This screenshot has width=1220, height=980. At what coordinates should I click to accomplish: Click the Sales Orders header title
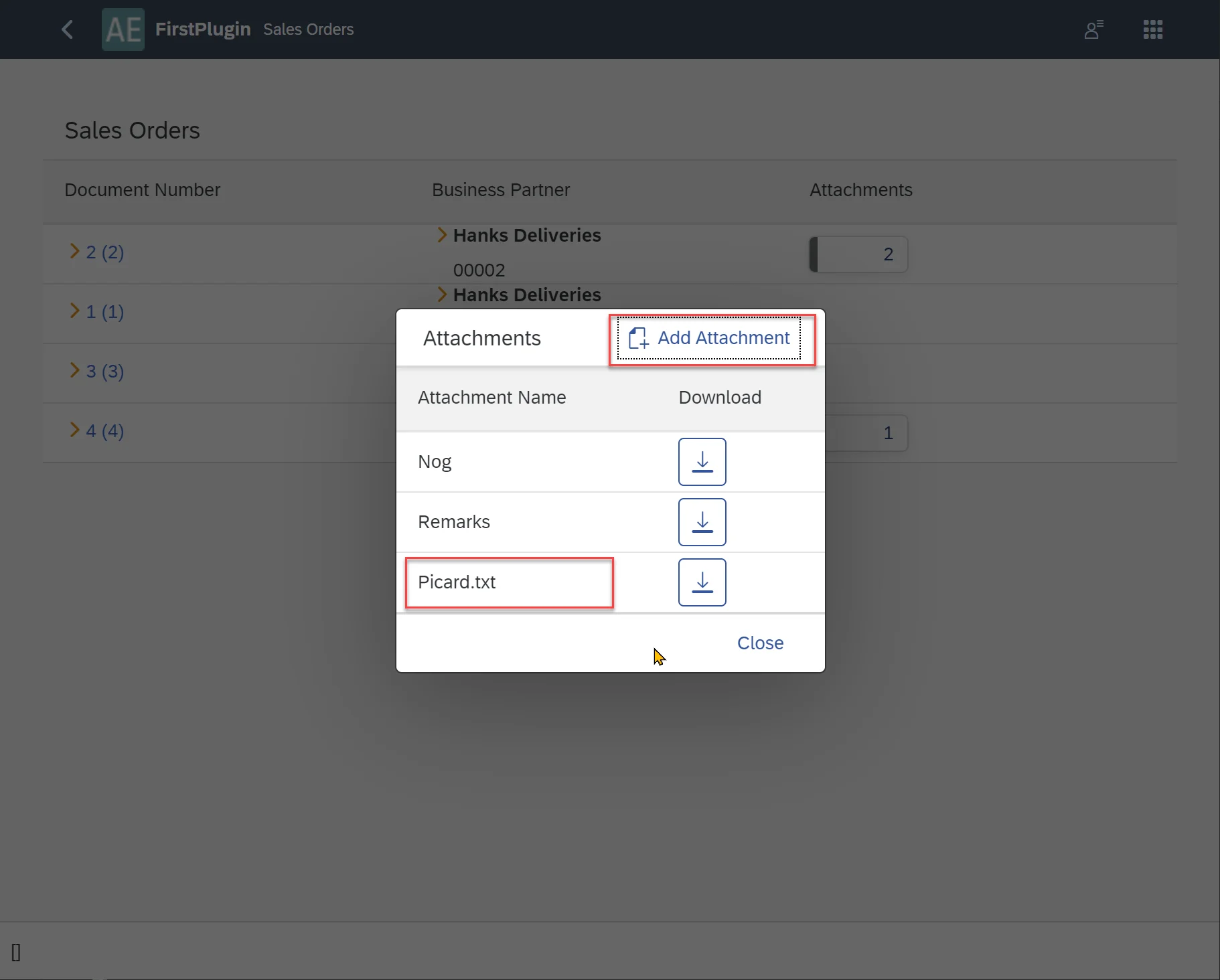point(308,29)
